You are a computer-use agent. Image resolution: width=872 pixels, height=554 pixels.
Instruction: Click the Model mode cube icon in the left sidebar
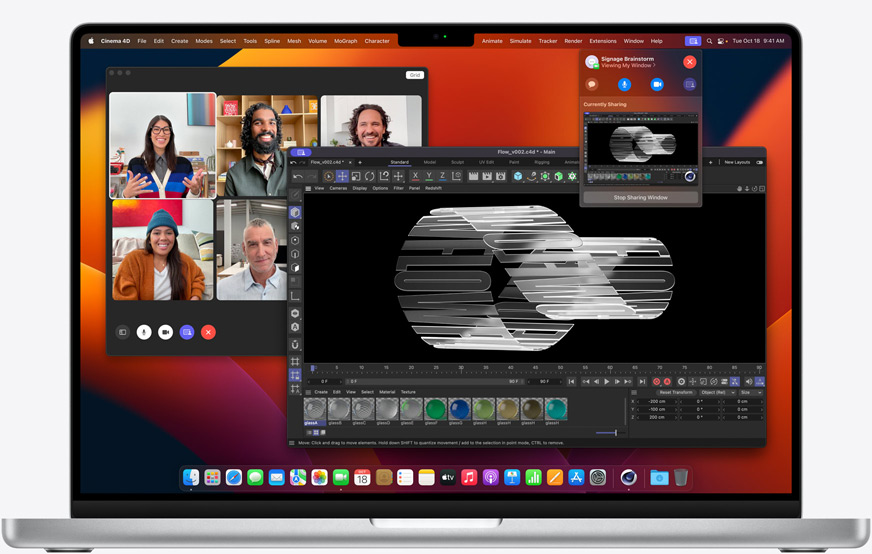click(295, 212)
